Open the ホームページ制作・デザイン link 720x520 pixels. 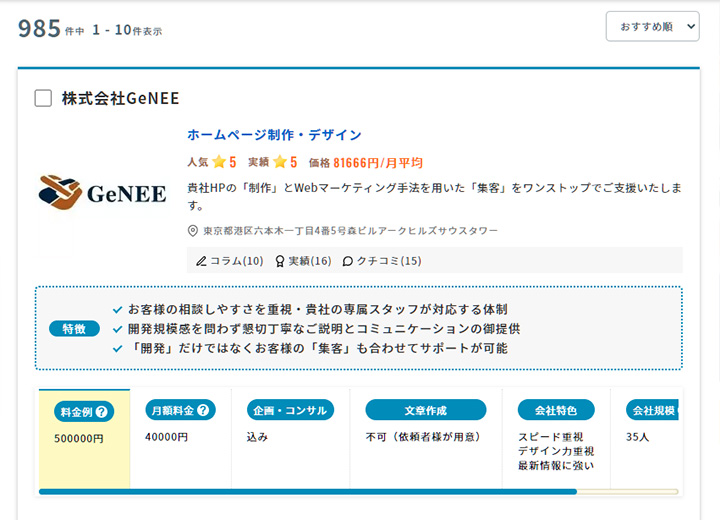coord(274,135)
